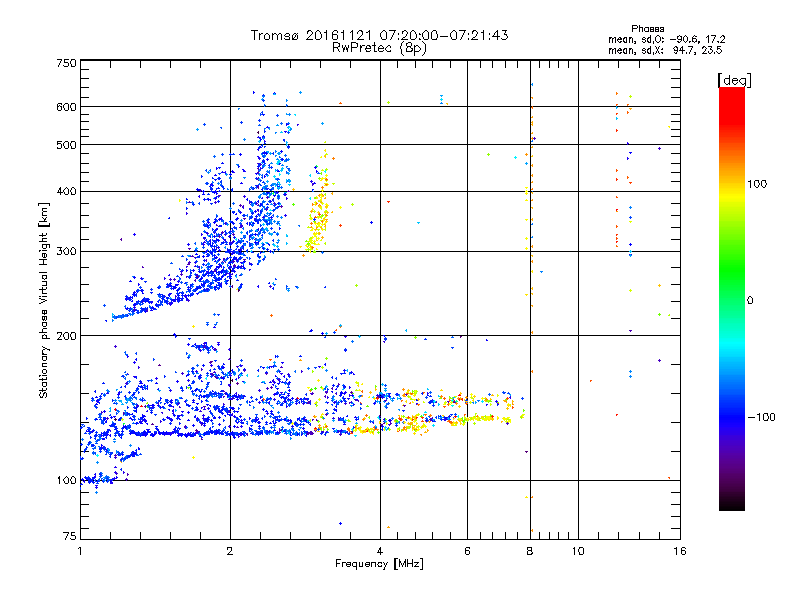Click the x-axis tick label '4'
The image size is (800, 600).
coord(380,551)
